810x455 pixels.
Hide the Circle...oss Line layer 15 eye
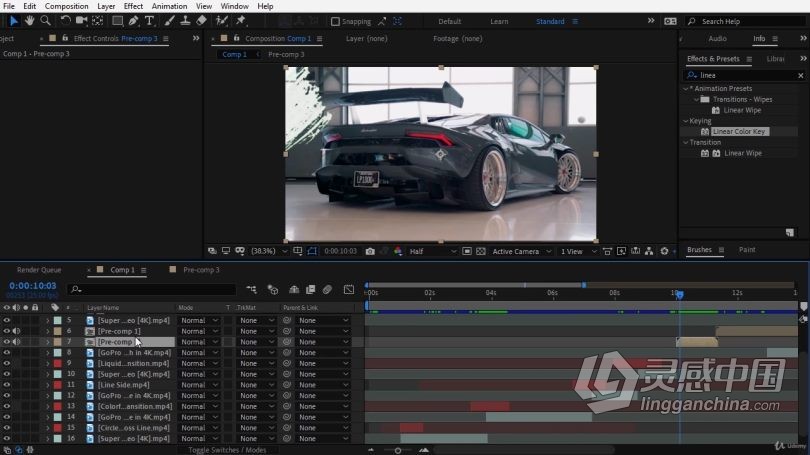(x=7, y=428)
